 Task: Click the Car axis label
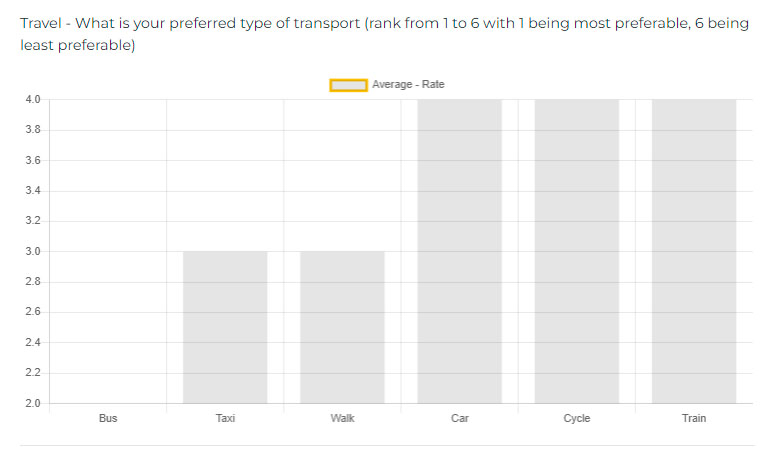coord(460,418)
